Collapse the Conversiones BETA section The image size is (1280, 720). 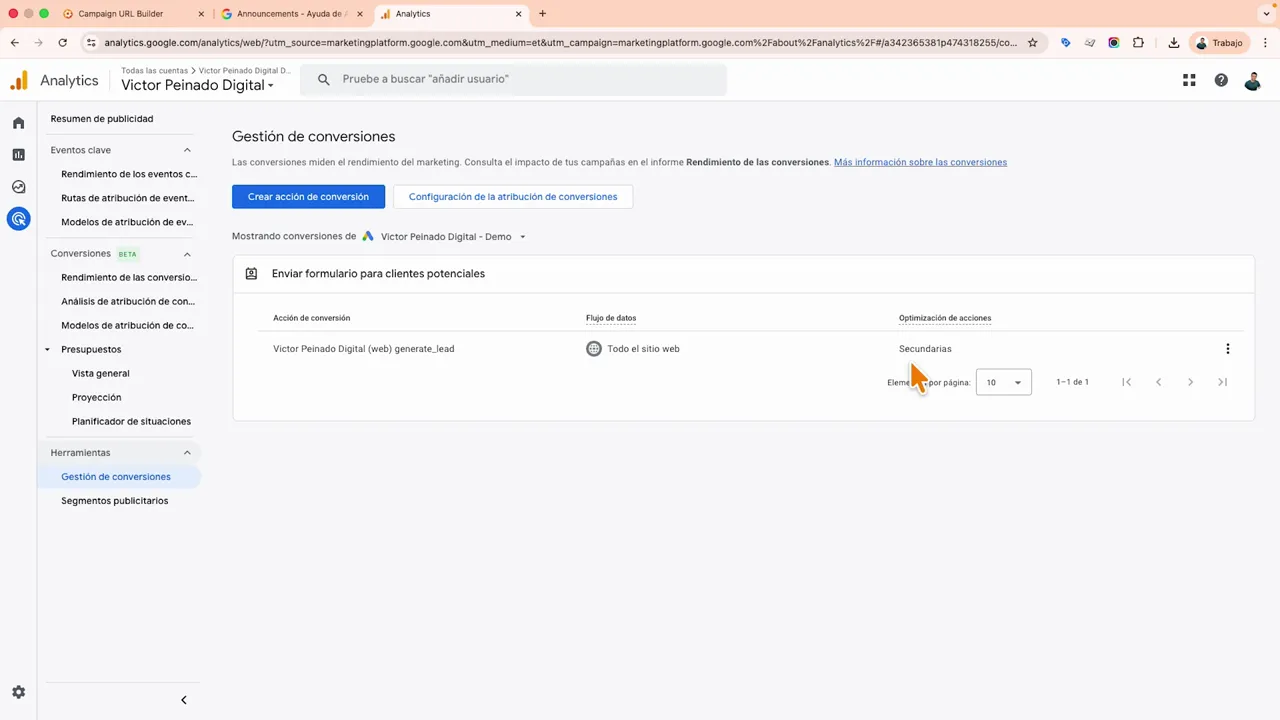(x=187, y=254)
